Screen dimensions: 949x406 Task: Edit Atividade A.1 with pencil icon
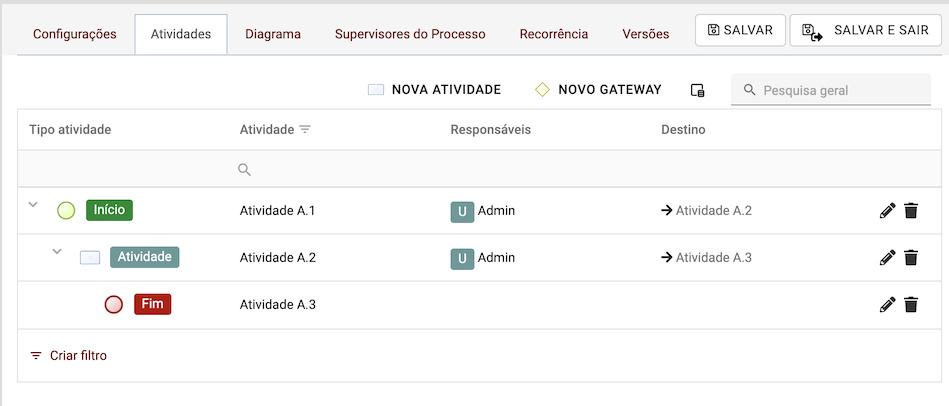point(887,211)
